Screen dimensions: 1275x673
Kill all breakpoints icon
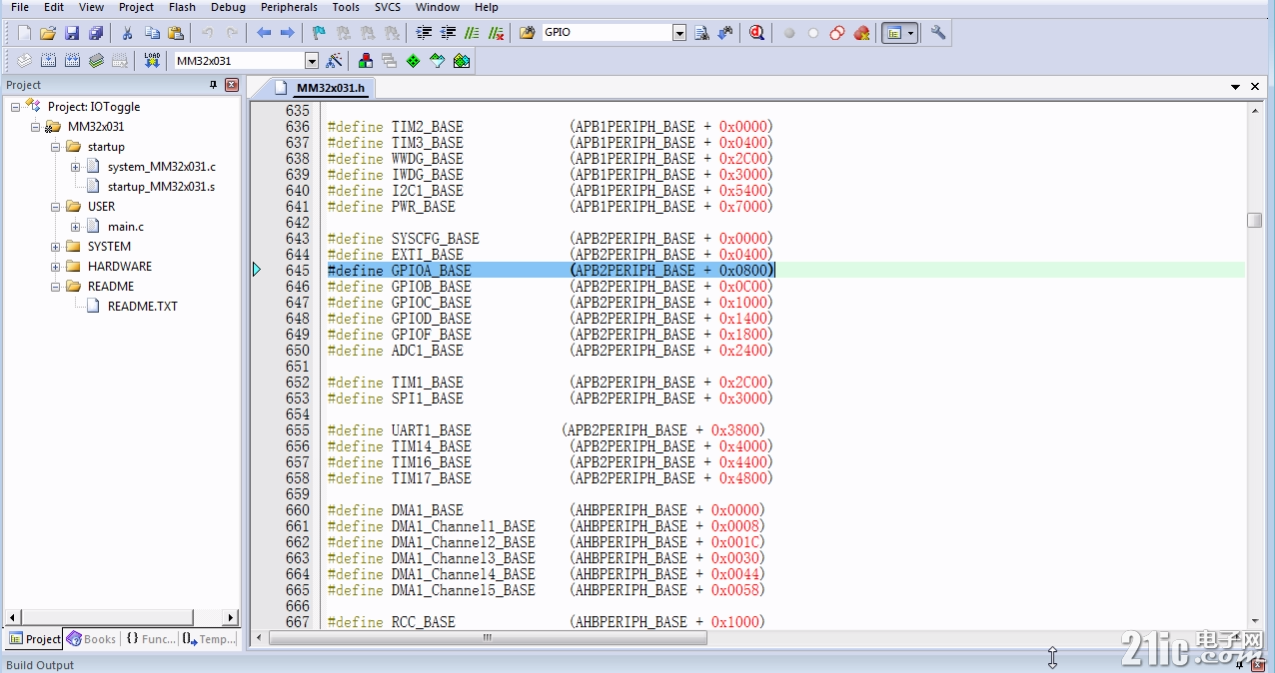point(862,33)
